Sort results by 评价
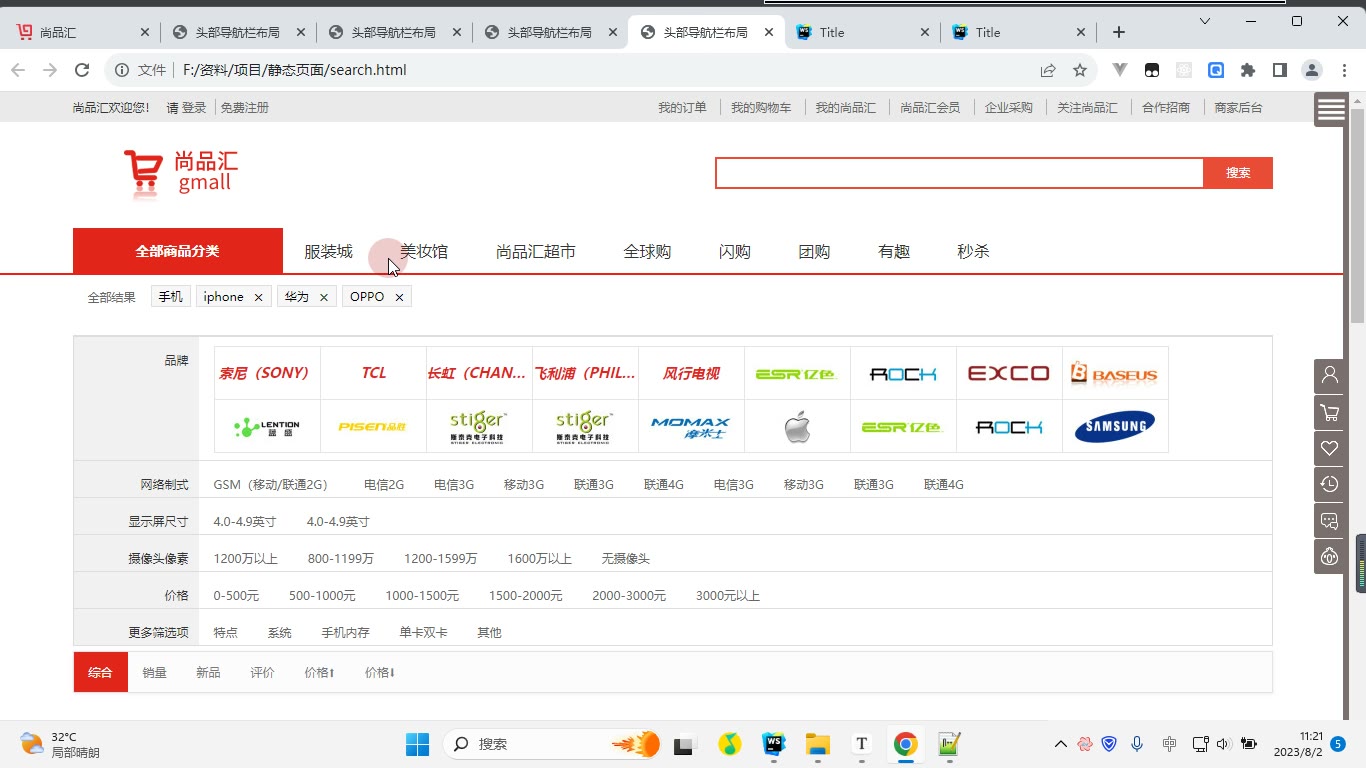 click(262, 673)
